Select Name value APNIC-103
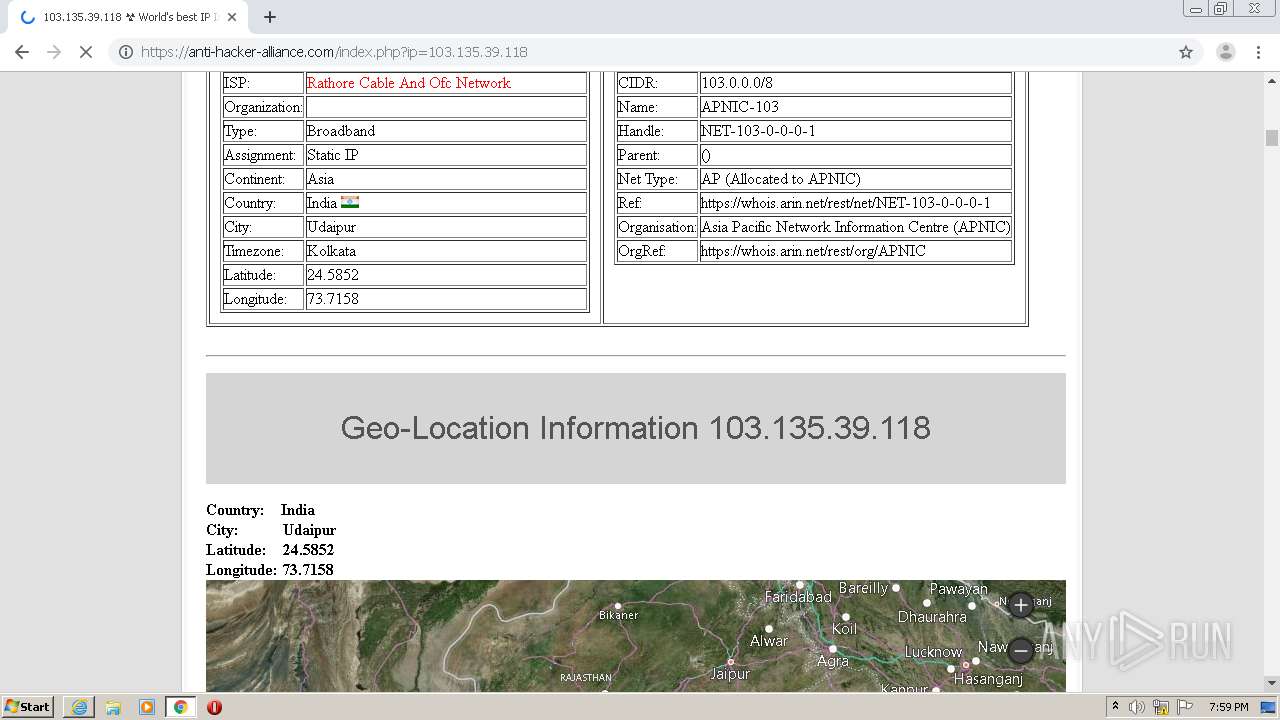Viewport: 1280px width, 720px height. click(x=740, y=107)
